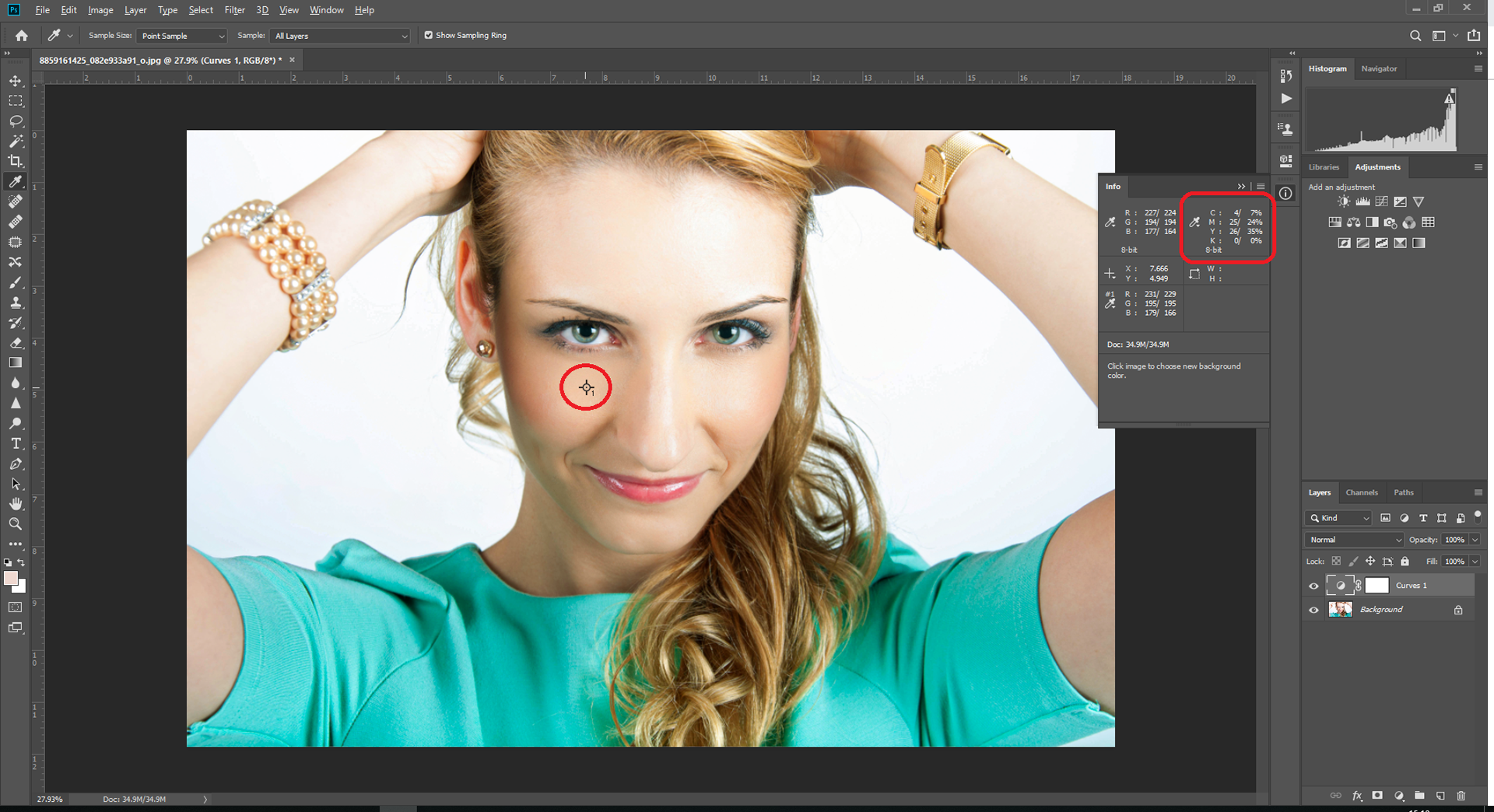Screen dimensions: 1494x812
Task: Select the Crop tool
Action: 16,161
